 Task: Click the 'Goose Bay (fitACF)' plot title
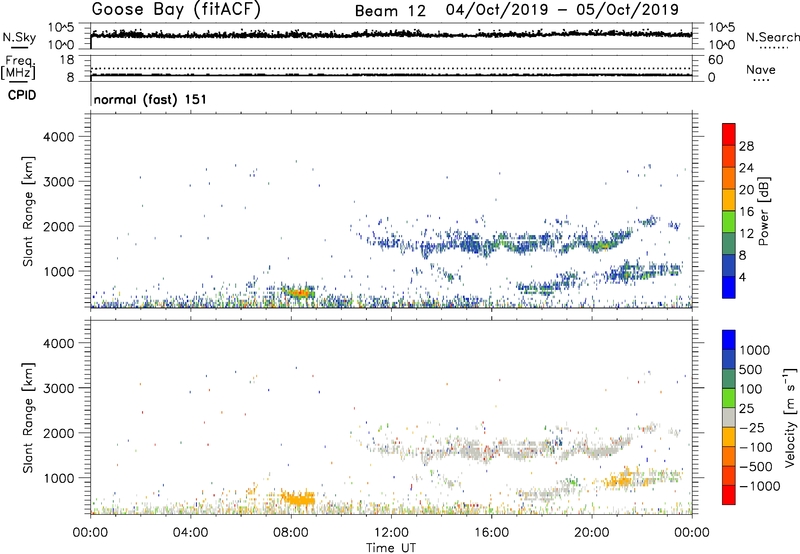coord(176,10)
